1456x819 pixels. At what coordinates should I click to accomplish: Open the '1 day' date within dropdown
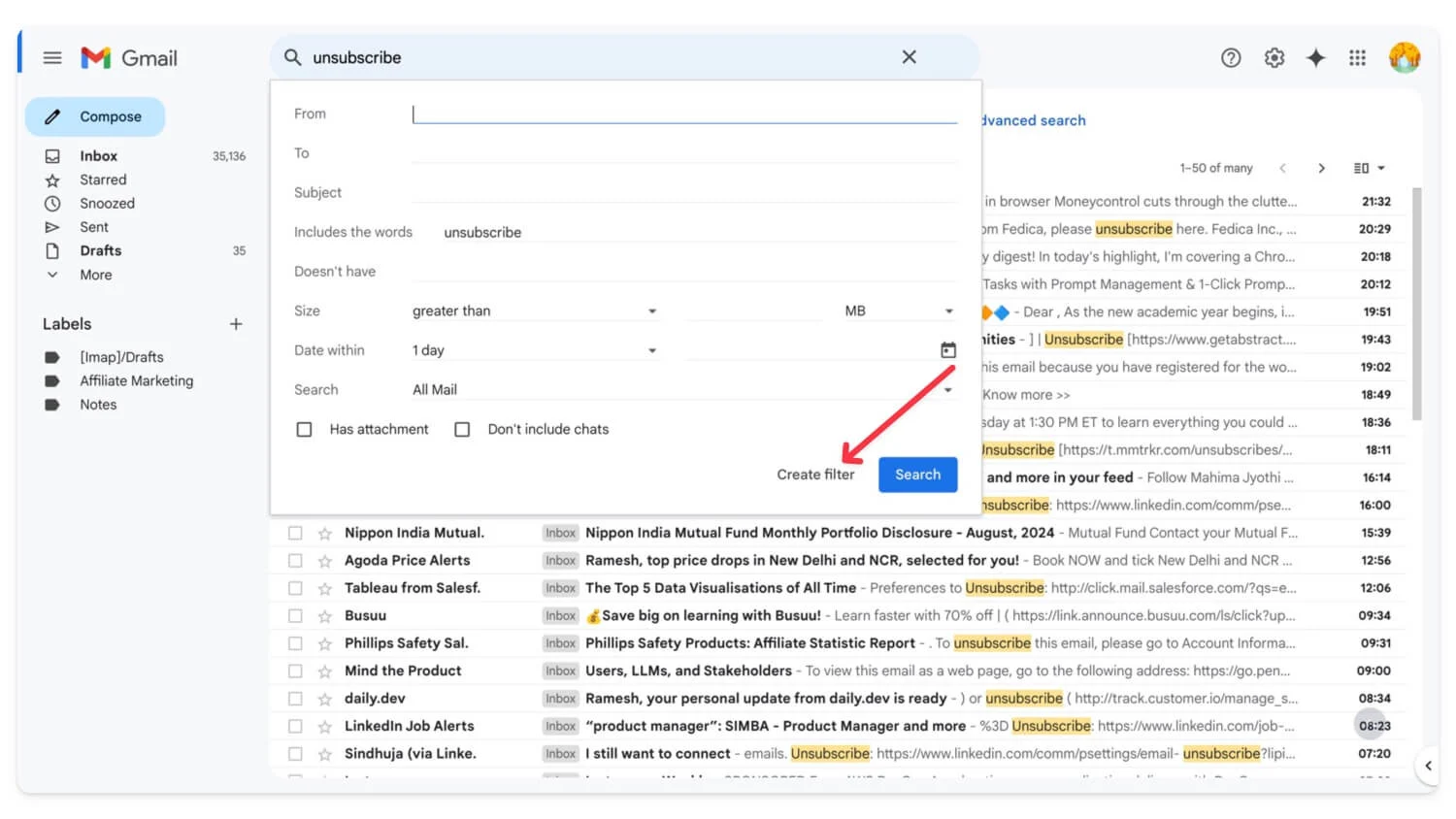[534, 350]
